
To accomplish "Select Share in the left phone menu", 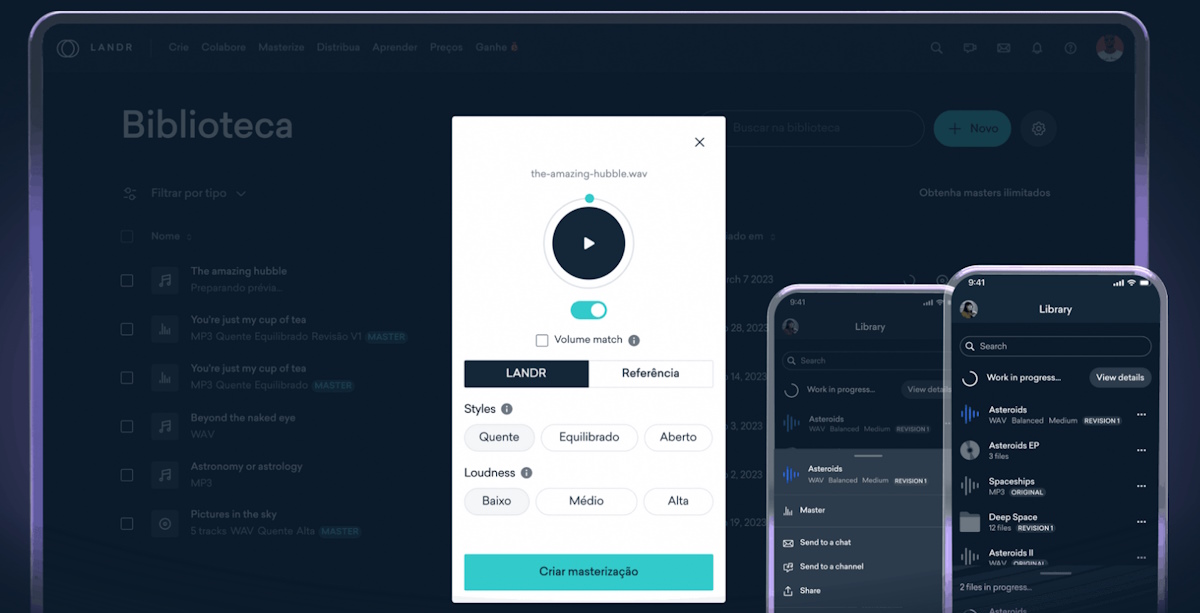I will (802, 590).
